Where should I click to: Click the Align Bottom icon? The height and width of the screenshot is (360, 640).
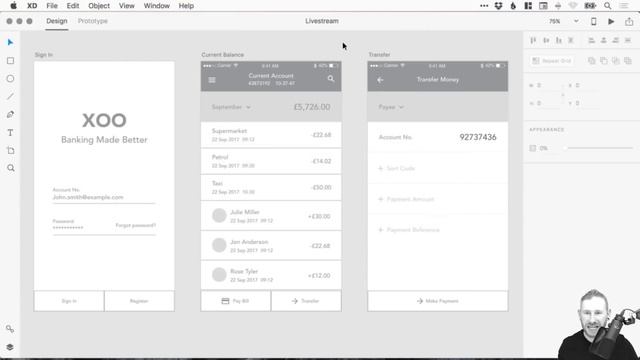tap(559, 40)
